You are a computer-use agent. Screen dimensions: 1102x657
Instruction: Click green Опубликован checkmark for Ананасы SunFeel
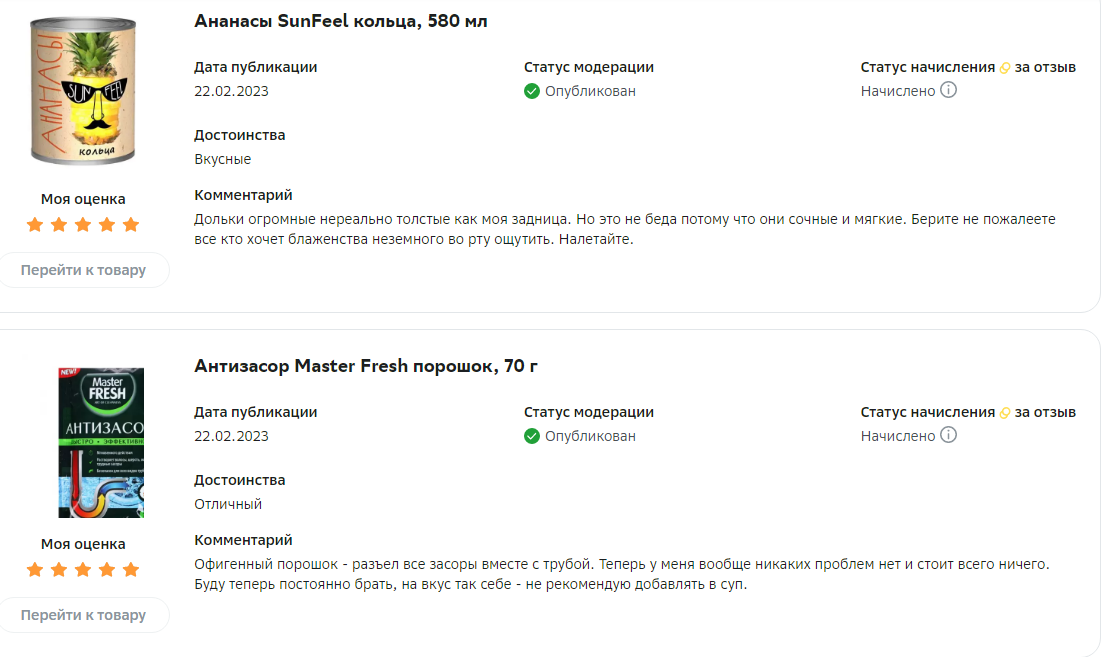click(x=532, y=91)
